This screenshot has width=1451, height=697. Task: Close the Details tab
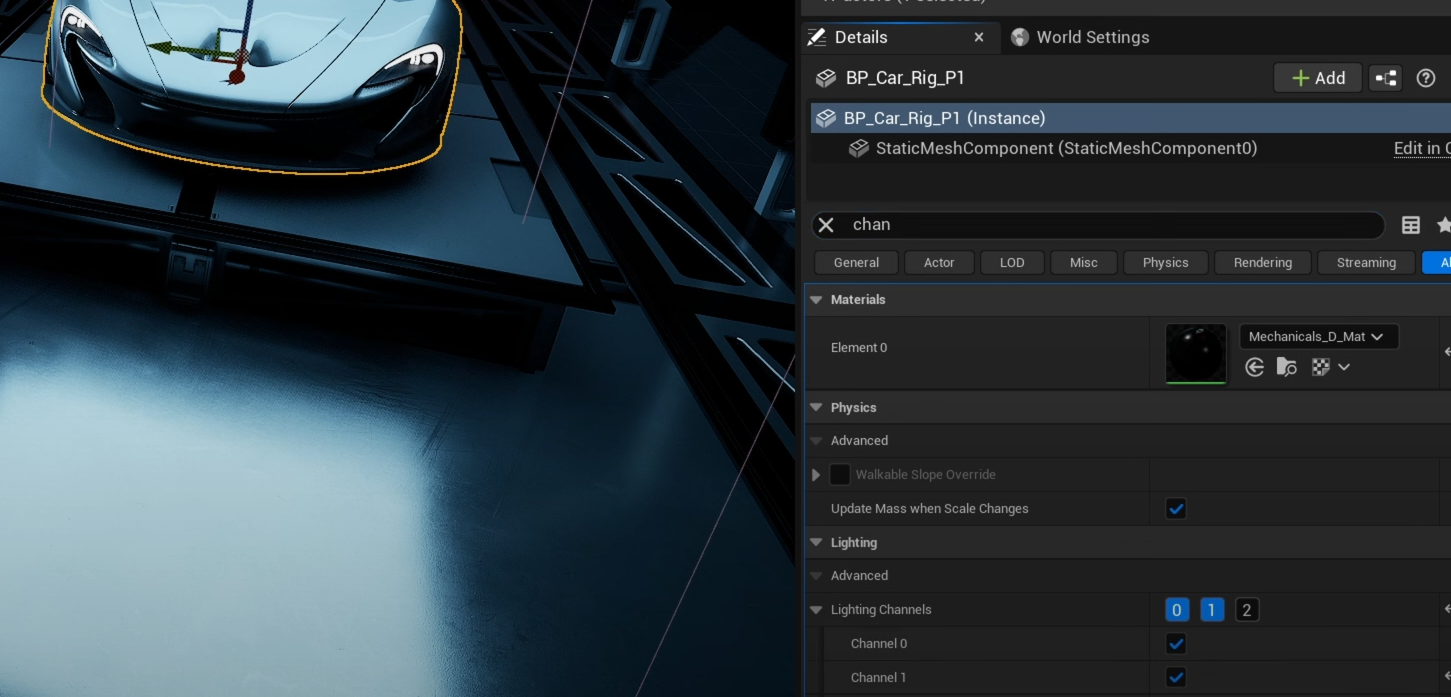pyautogui.click(x=979, y=37)
